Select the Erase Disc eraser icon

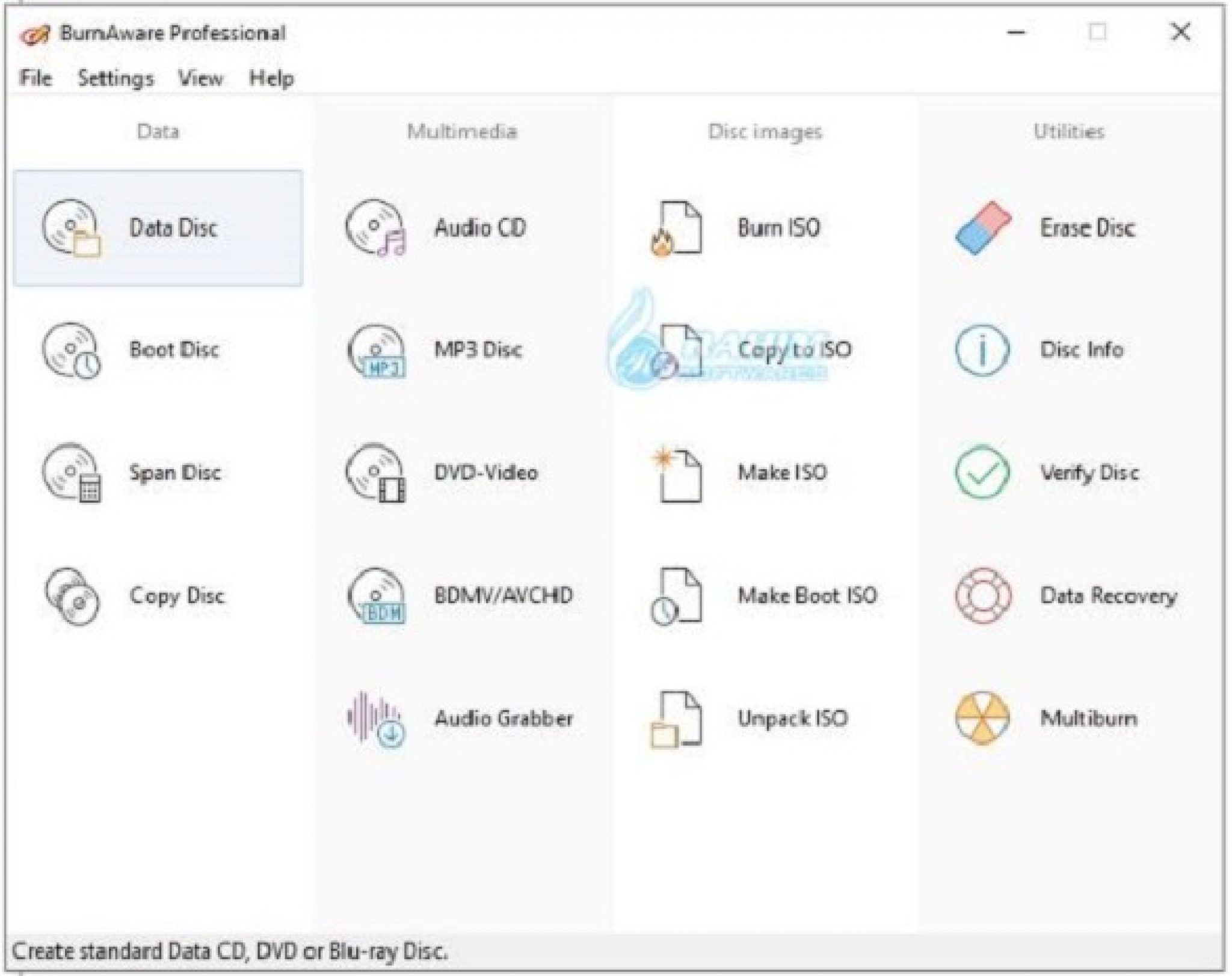pos(984,228)
